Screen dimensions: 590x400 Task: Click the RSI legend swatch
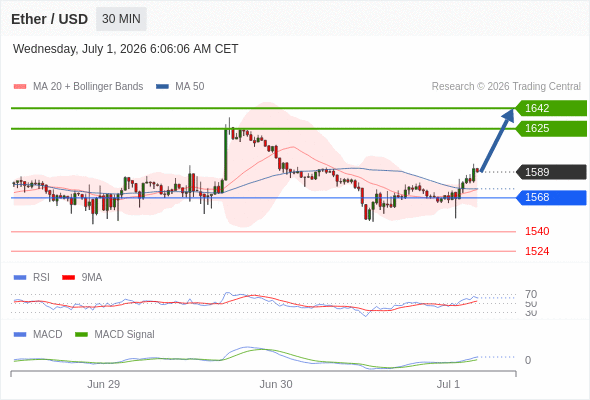[x=20, y=278]
